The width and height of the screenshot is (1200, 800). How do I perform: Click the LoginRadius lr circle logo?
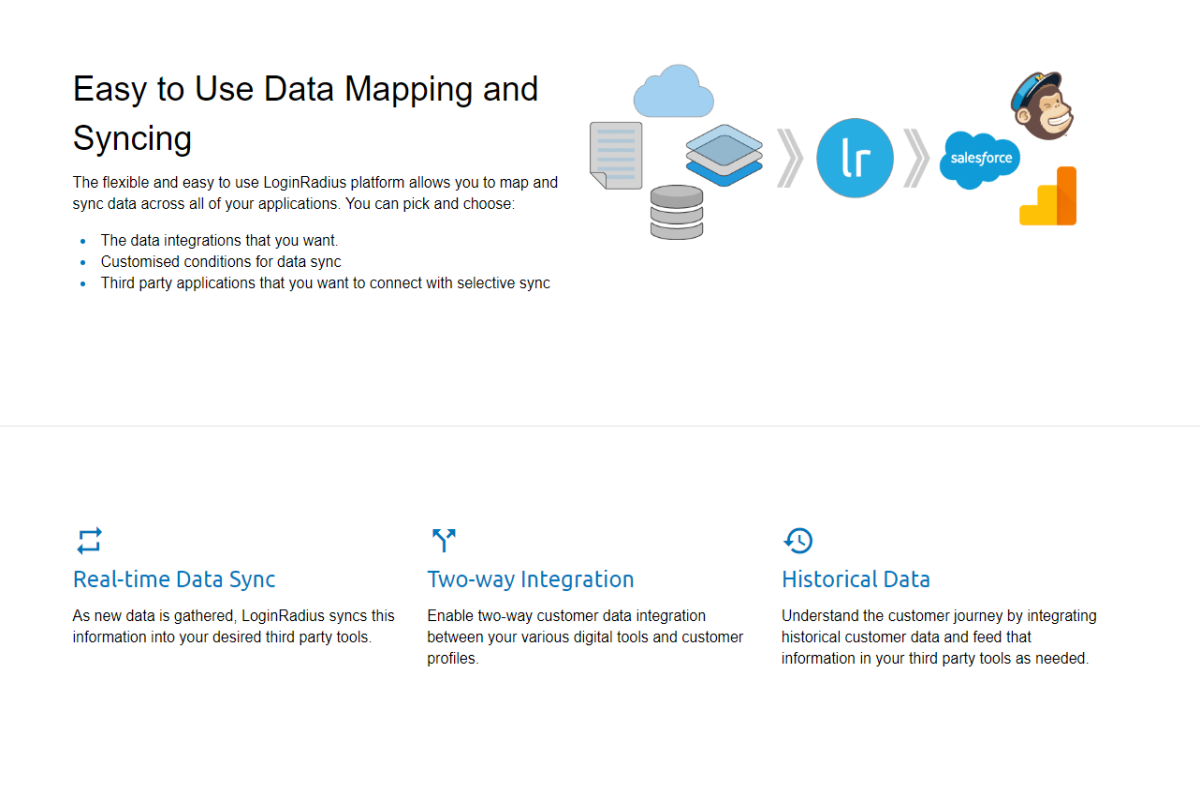click(x=855, y=158)
